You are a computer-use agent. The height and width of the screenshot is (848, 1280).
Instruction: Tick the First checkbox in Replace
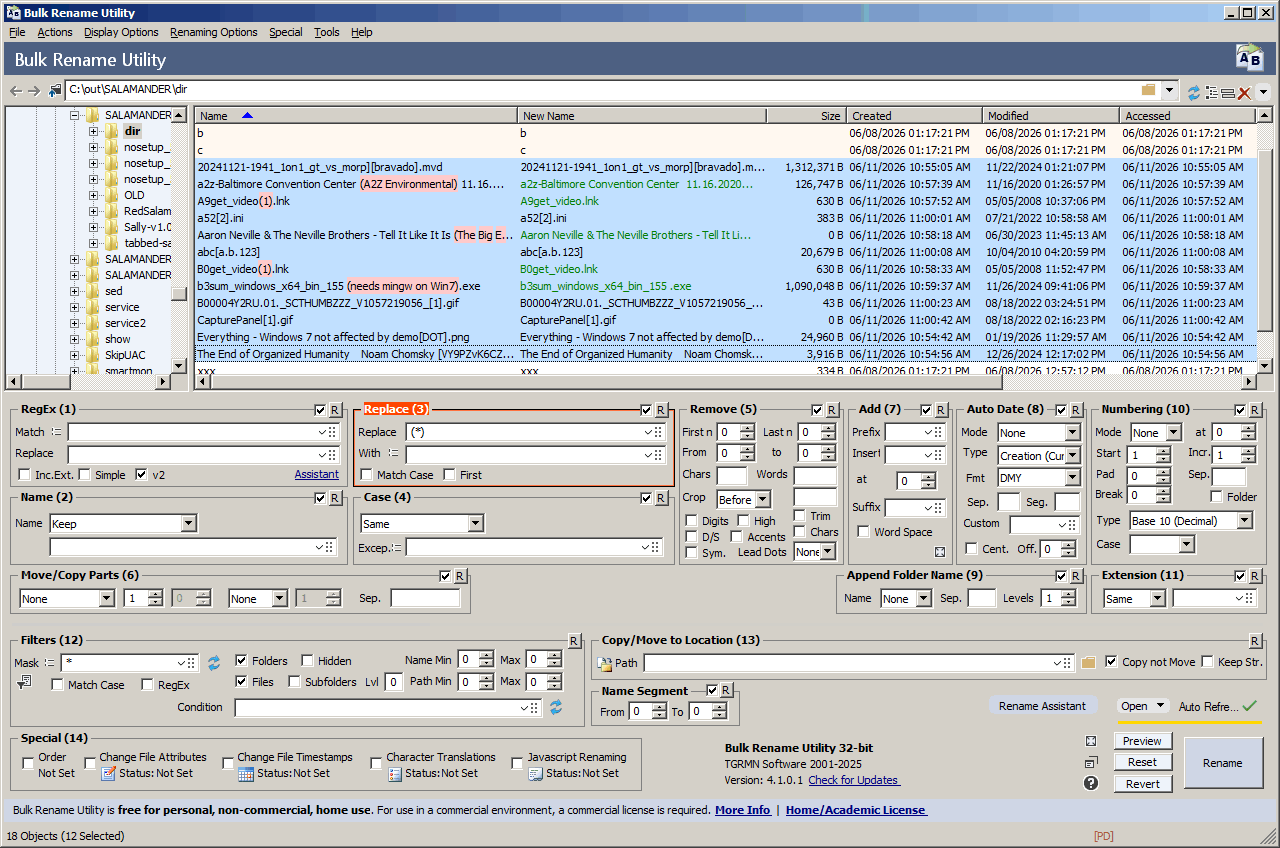click(x=449, y=475)
